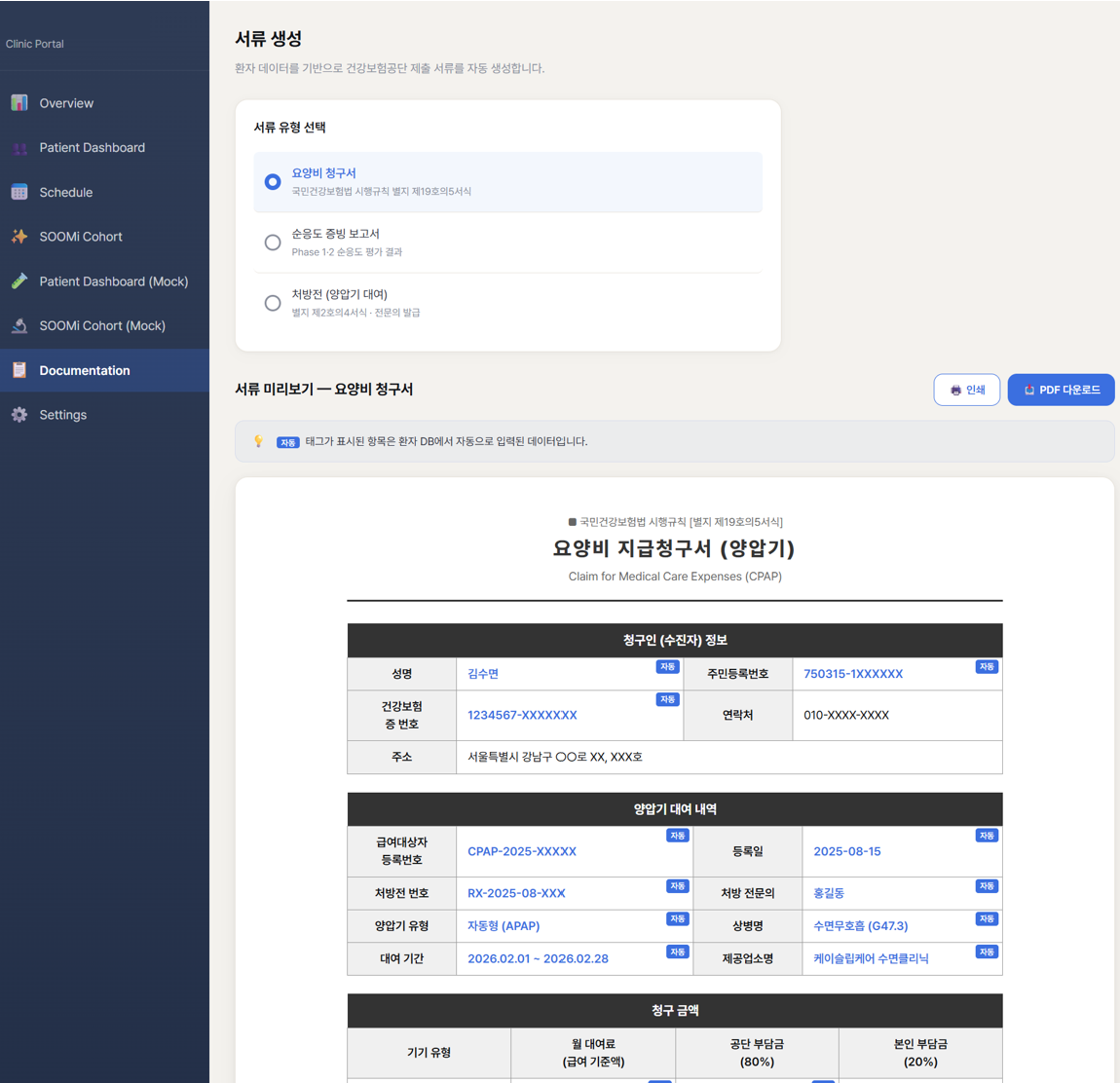Choose the 처방전 (양압기 대여) radio option
This screenshot has width=1120, height=1083.
pos(273,303)
